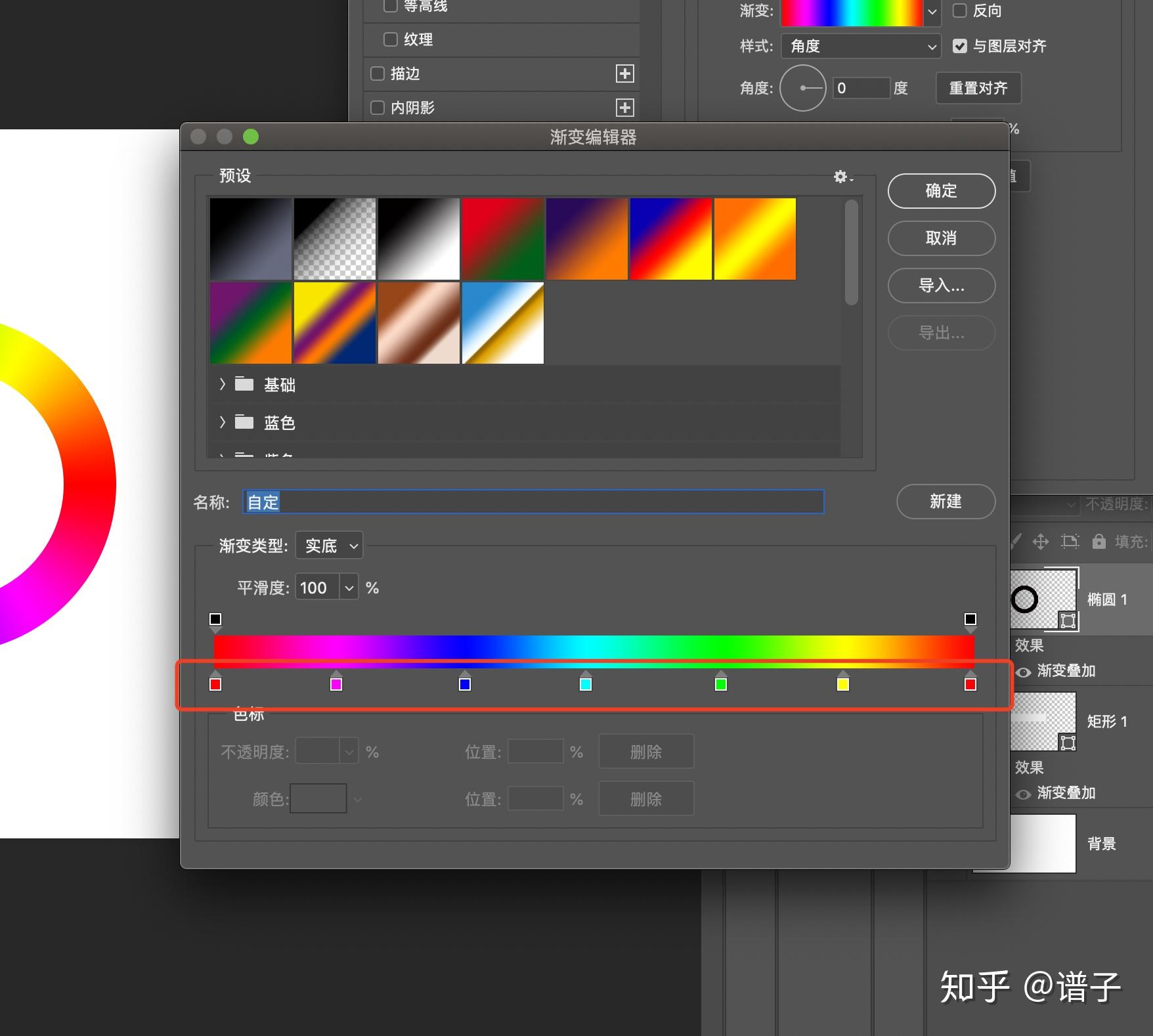Select the blue color stop
This screenshot has width=1153, height=1036.
tap(465, 683)
